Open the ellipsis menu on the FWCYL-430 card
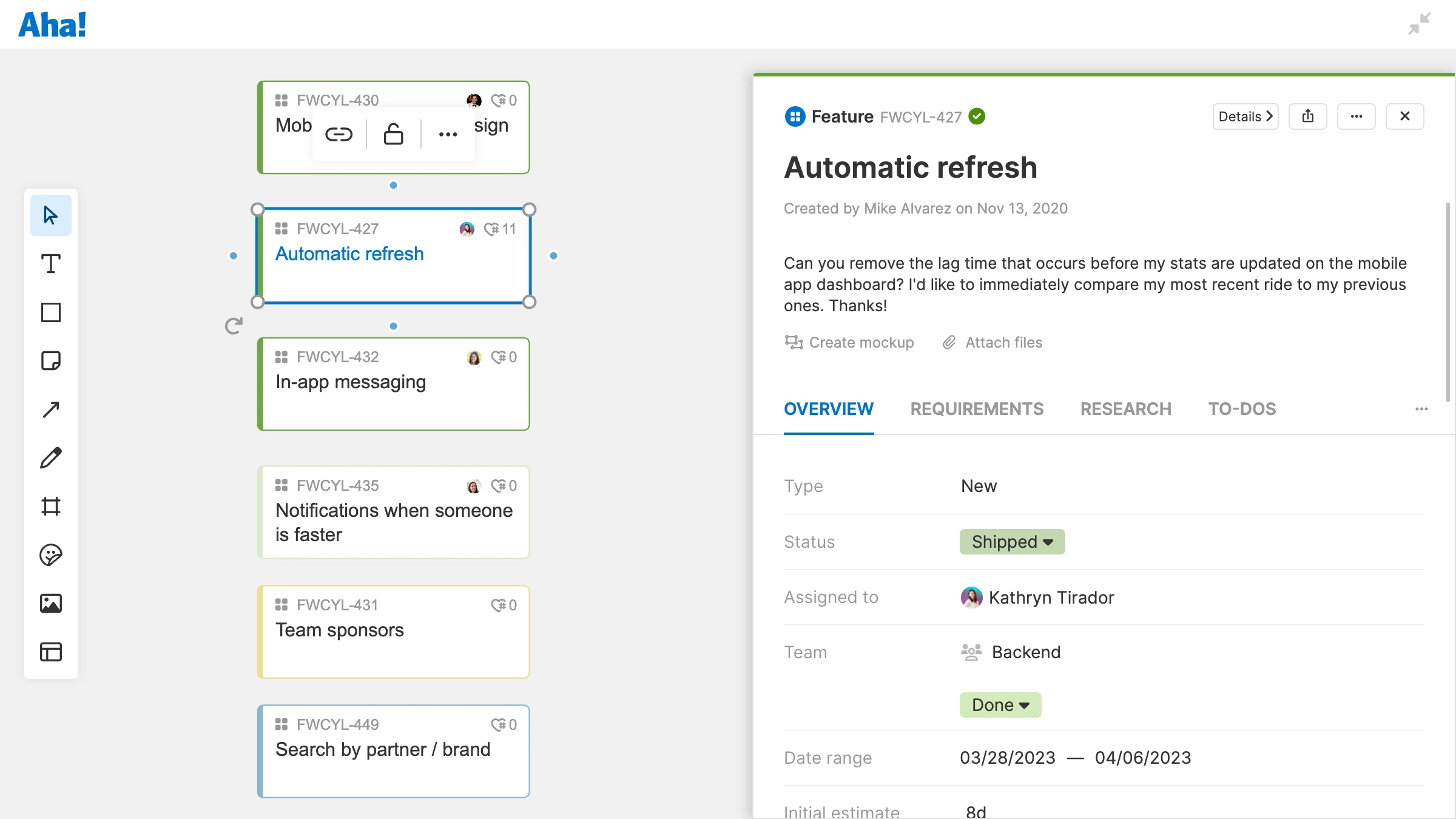The width and height of the screenshot is (1456, 819). point(447,133)
